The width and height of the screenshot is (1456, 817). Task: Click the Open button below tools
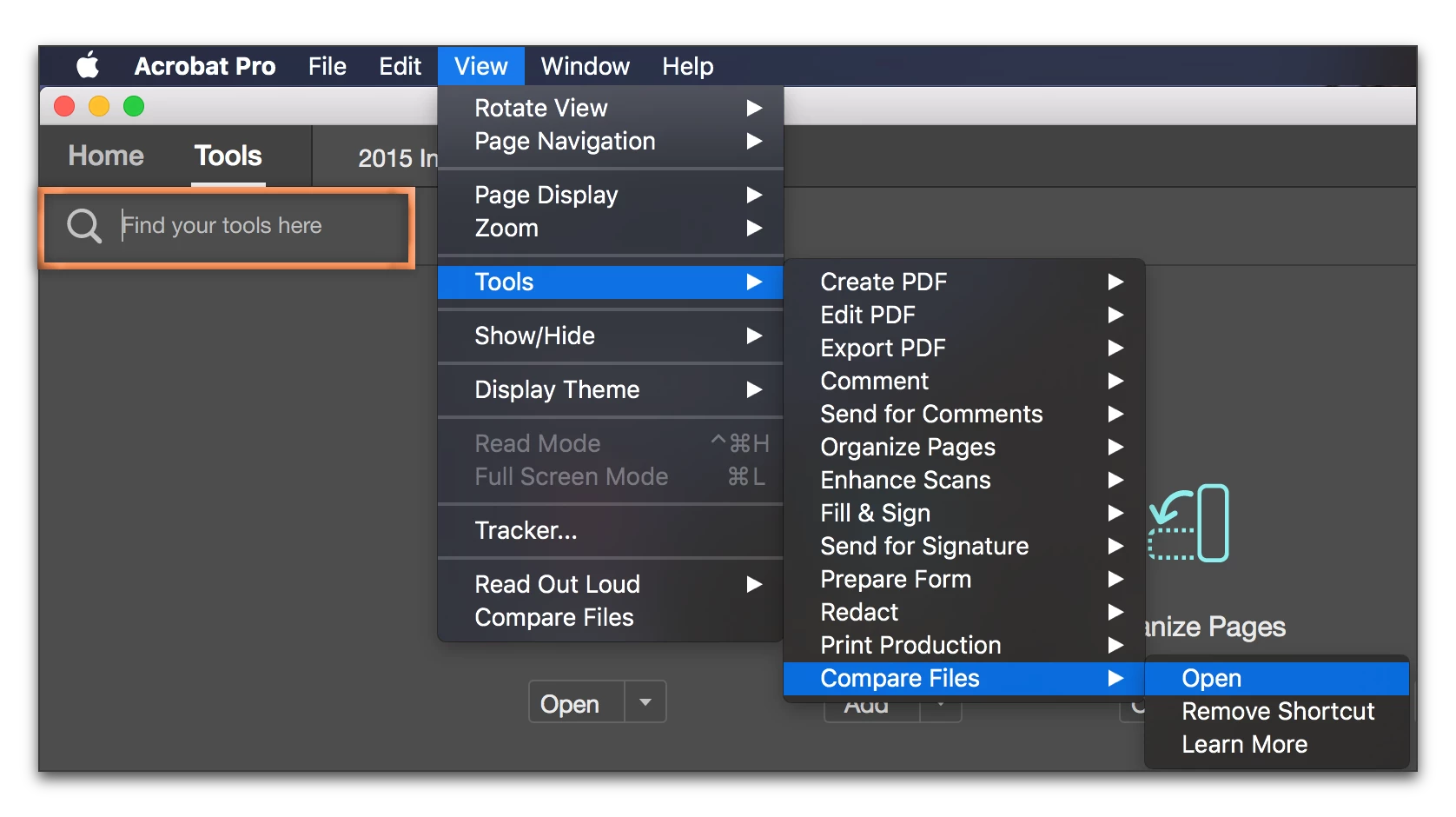point(576,702)
